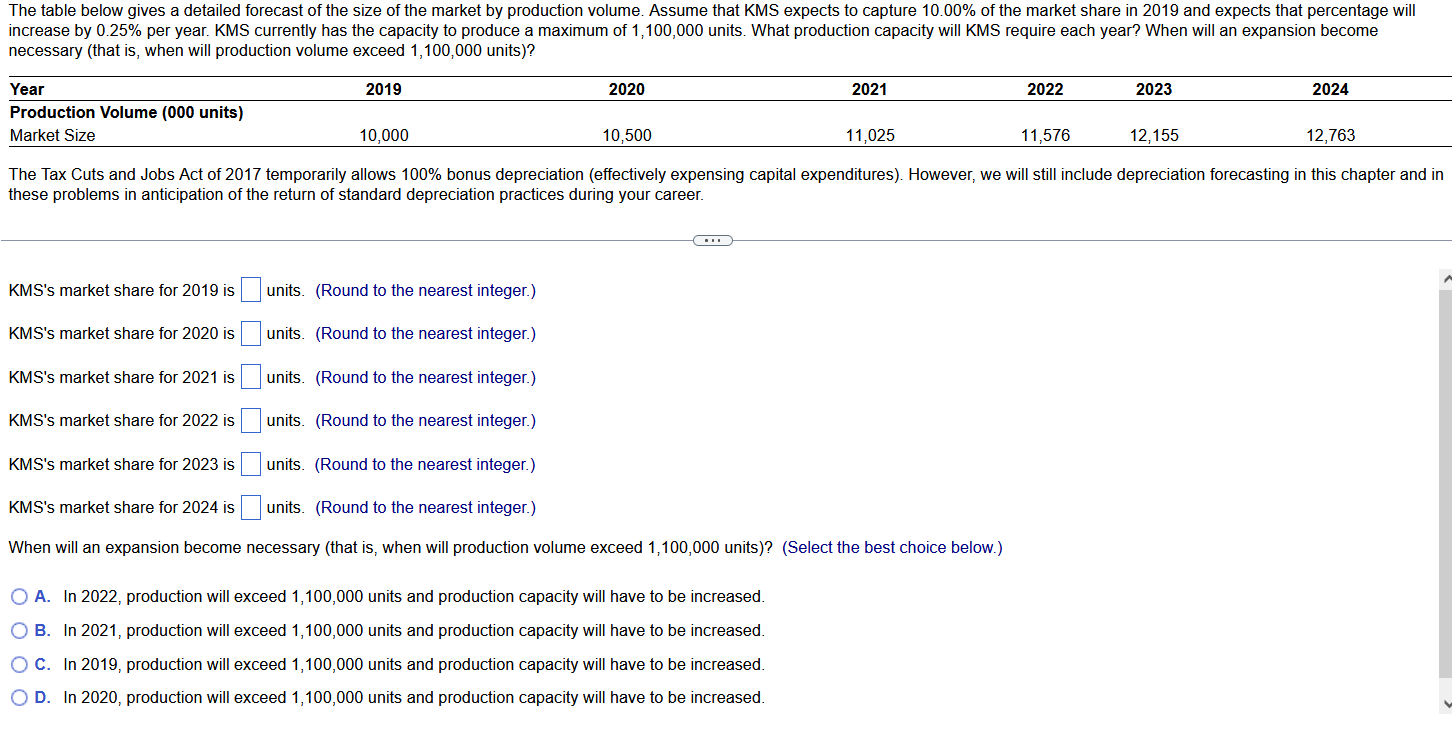1452x729 pixels.
Task: Select radio button A for the 2022 expansion answer
Action: (18, 596)
